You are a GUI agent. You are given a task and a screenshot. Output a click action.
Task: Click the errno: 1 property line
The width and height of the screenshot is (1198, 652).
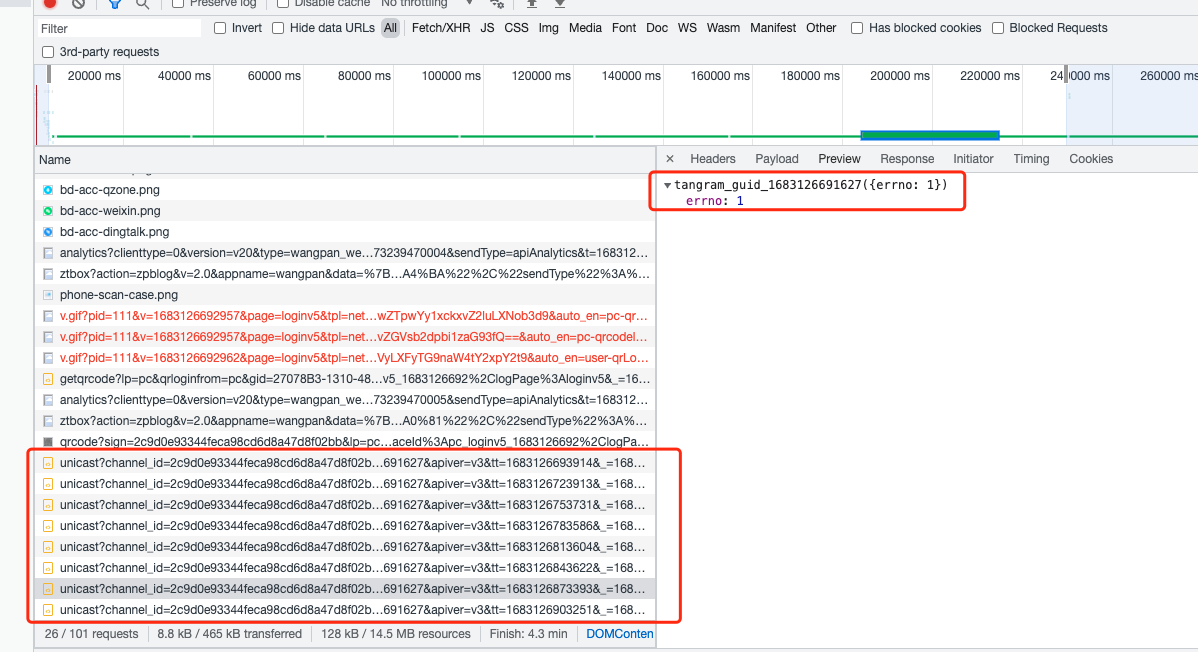coord(714,201)
